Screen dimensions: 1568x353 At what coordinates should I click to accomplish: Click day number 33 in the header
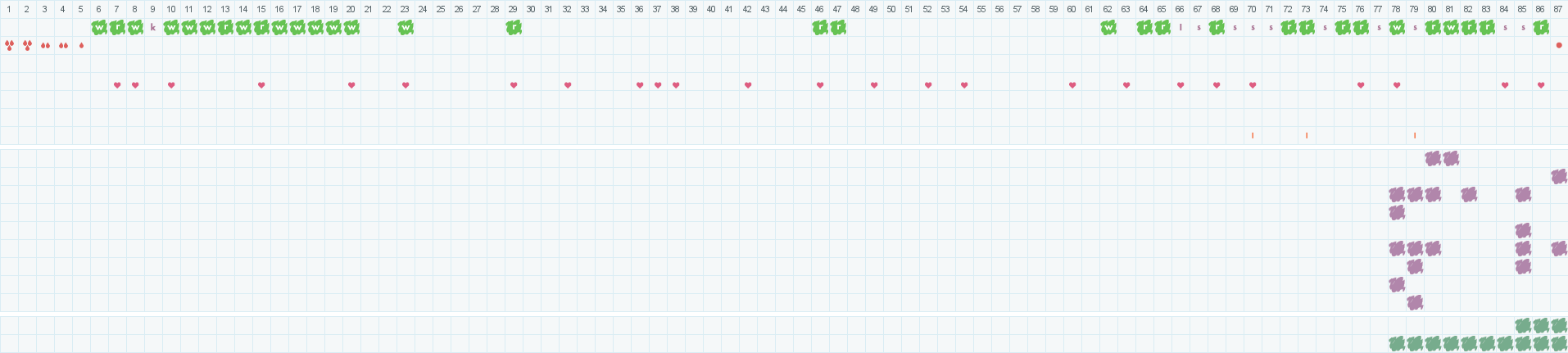pos(585,9)
